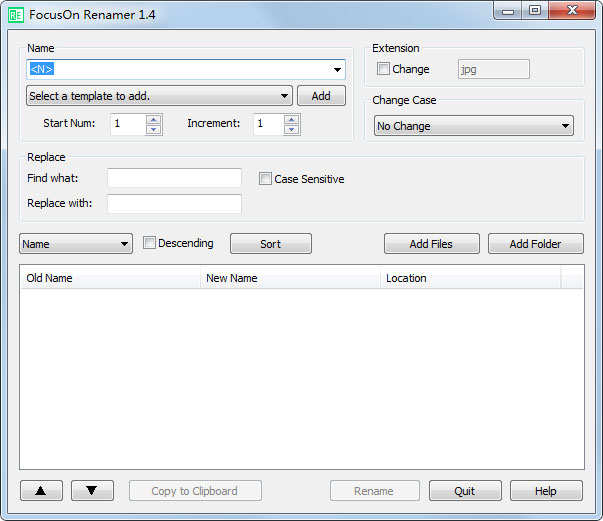The width and height of the screenshot is (603, 521).
Task: Click the Rename button
Action: tap(375, 491)
